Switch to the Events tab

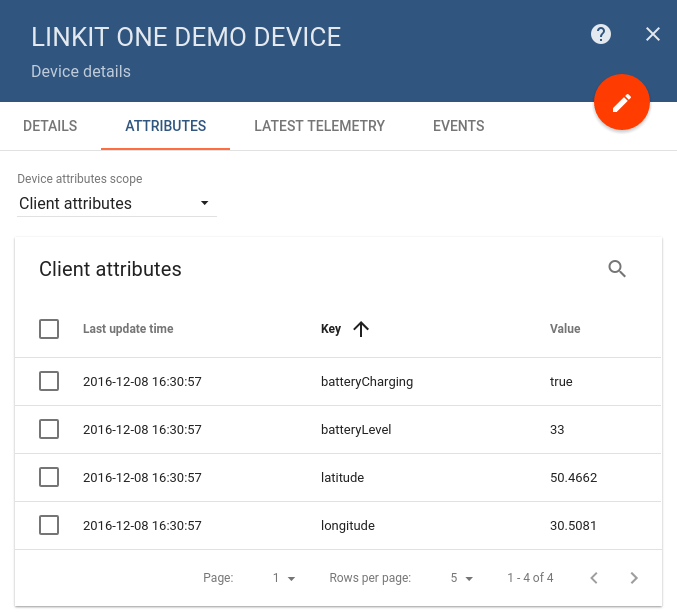(459, 126)
